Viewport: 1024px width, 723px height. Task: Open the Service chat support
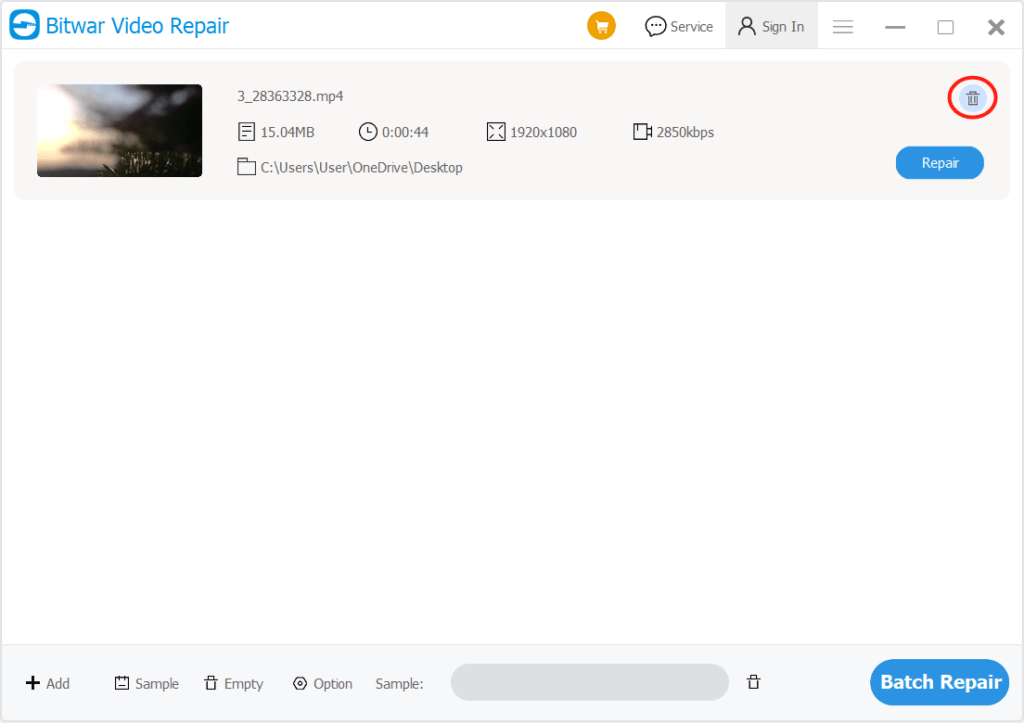click(x=679, y=26)
